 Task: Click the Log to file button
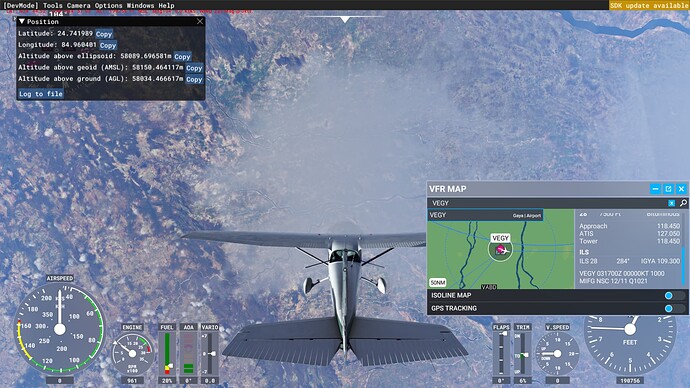coord(41,94)
